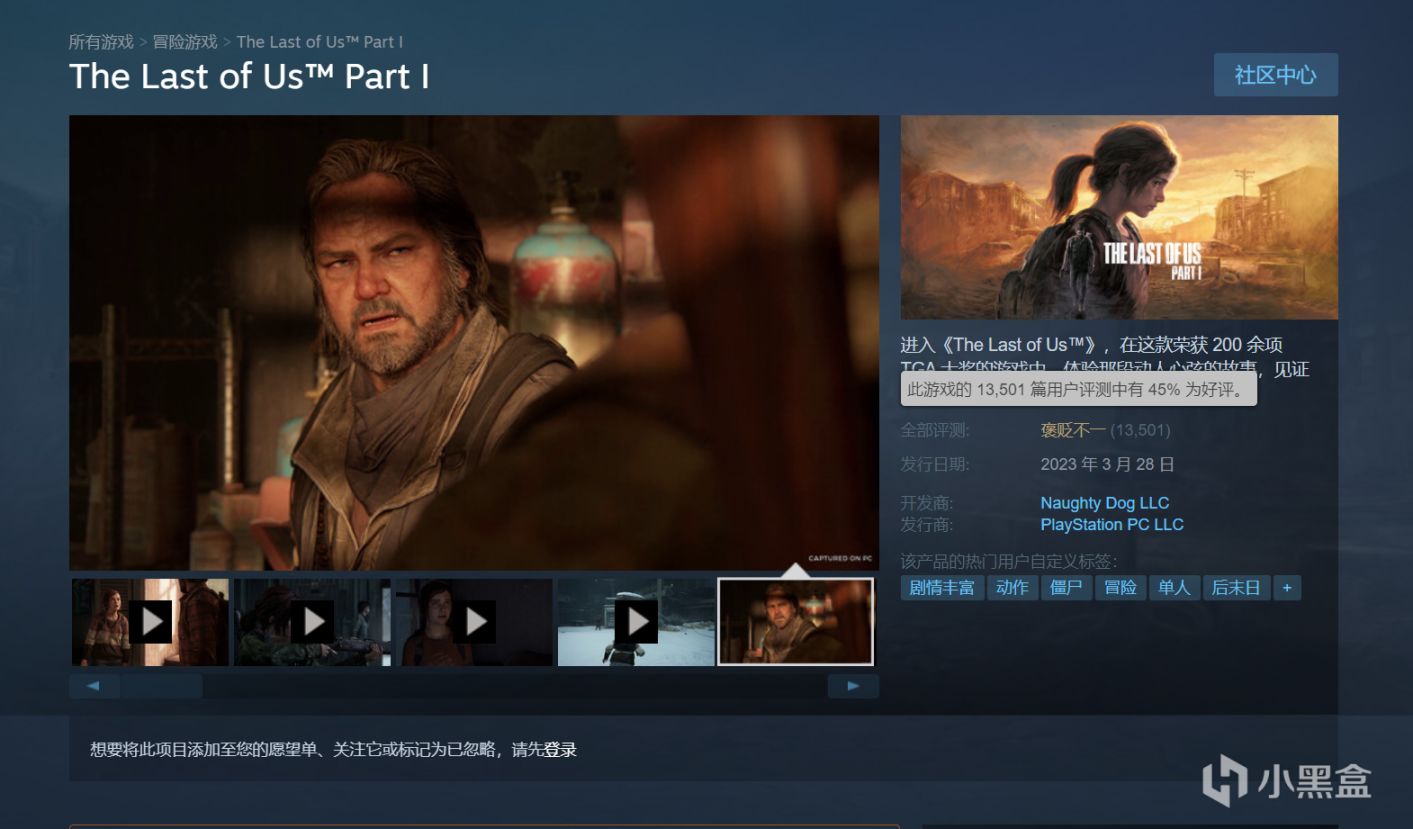Click the 该产品的热门用户自定义标签 heading
Viewport: 1413px width, 829px height.
point(1009,561)
